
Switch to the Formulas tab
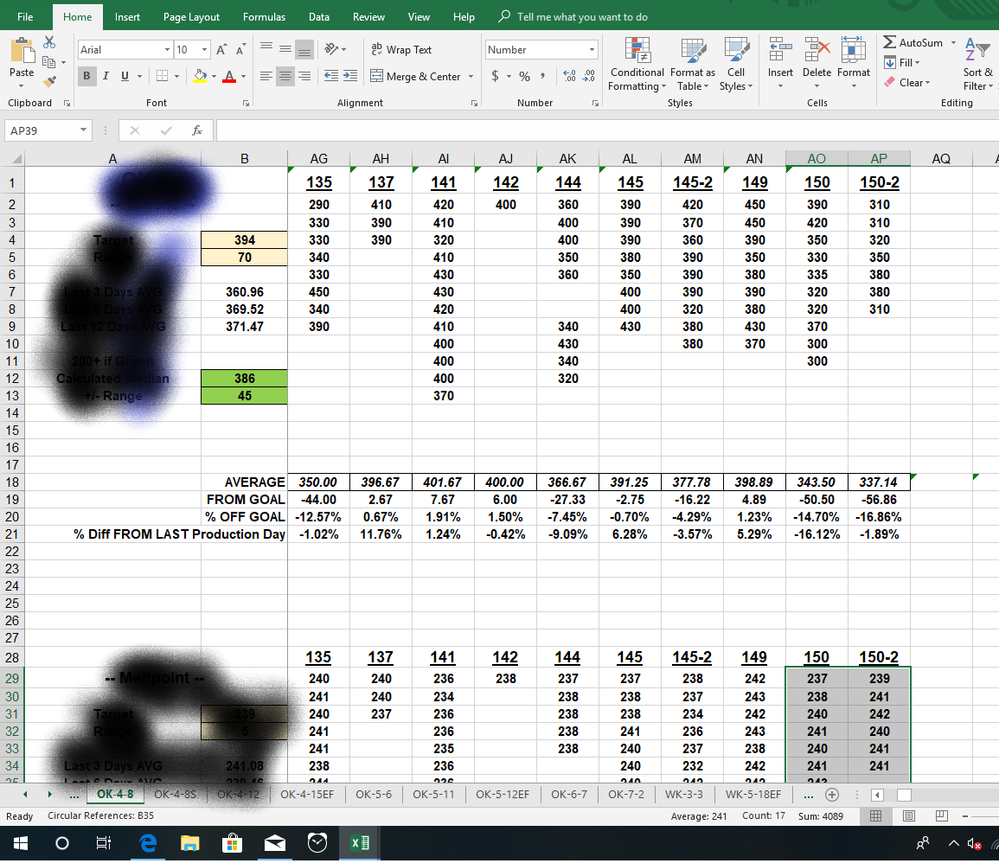click(264, 17)
